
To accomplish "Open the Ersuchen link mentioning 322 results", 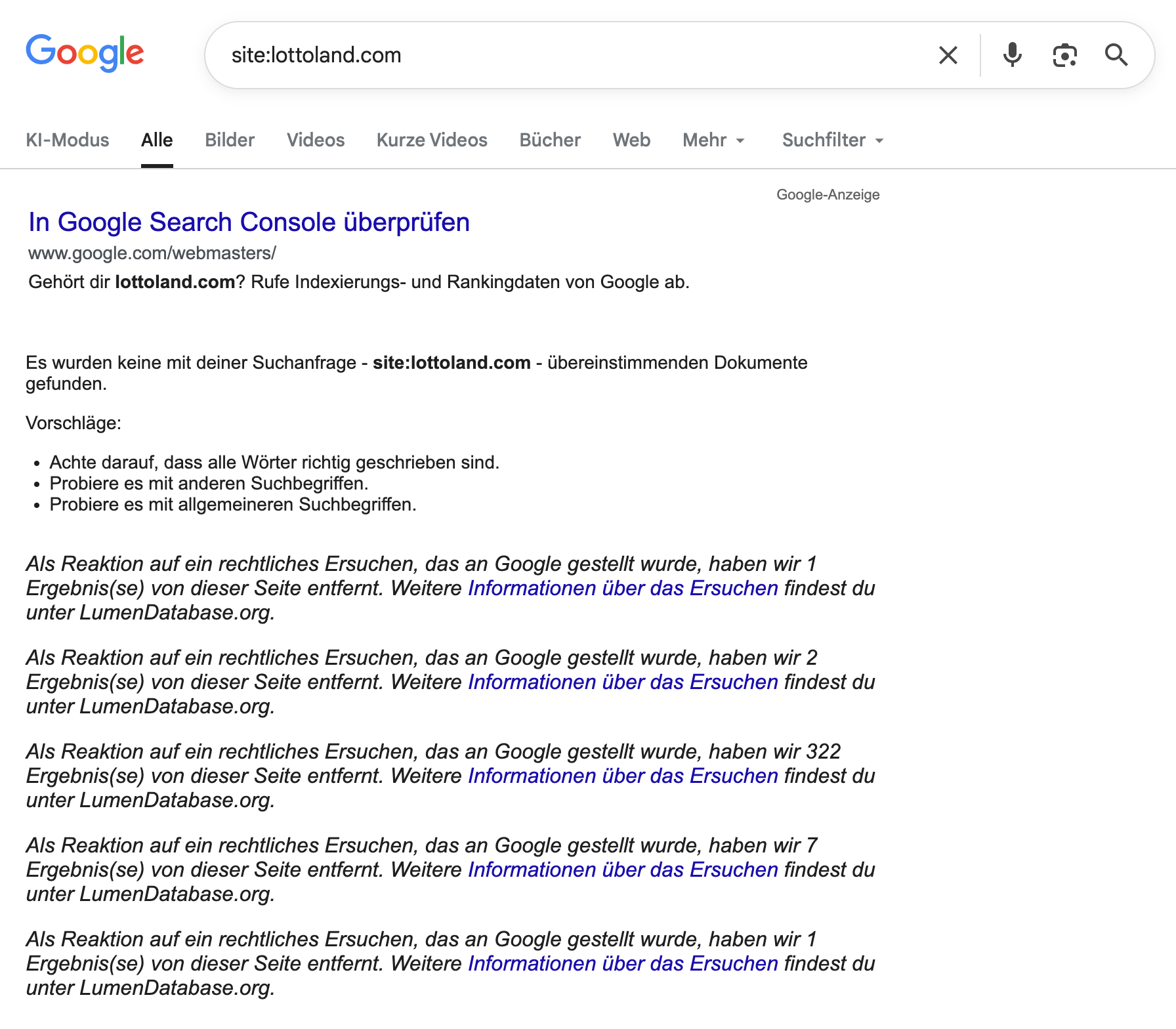I will 621,776.
